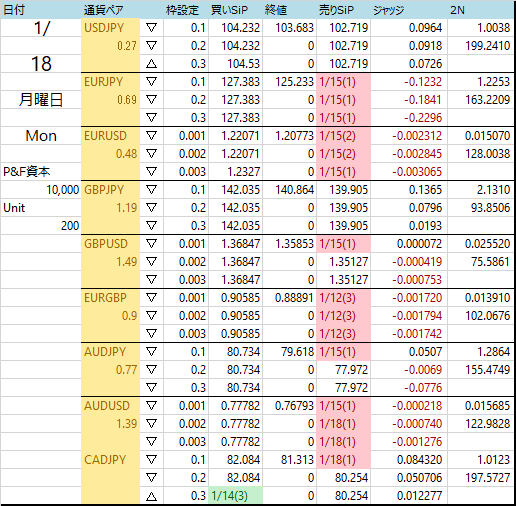Image resolution: width=516 pixels, height=506 pixels.
Task: Click the triangle in the row with judge -0.2296
Action: click(151, 118)
